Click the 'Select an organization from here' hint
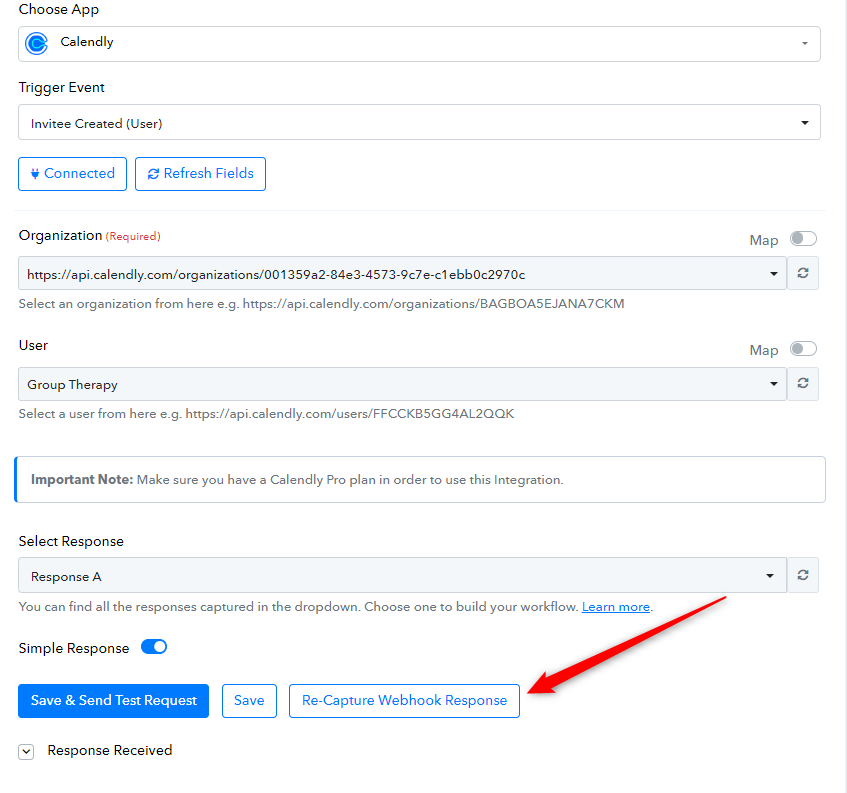 (321, 304)
